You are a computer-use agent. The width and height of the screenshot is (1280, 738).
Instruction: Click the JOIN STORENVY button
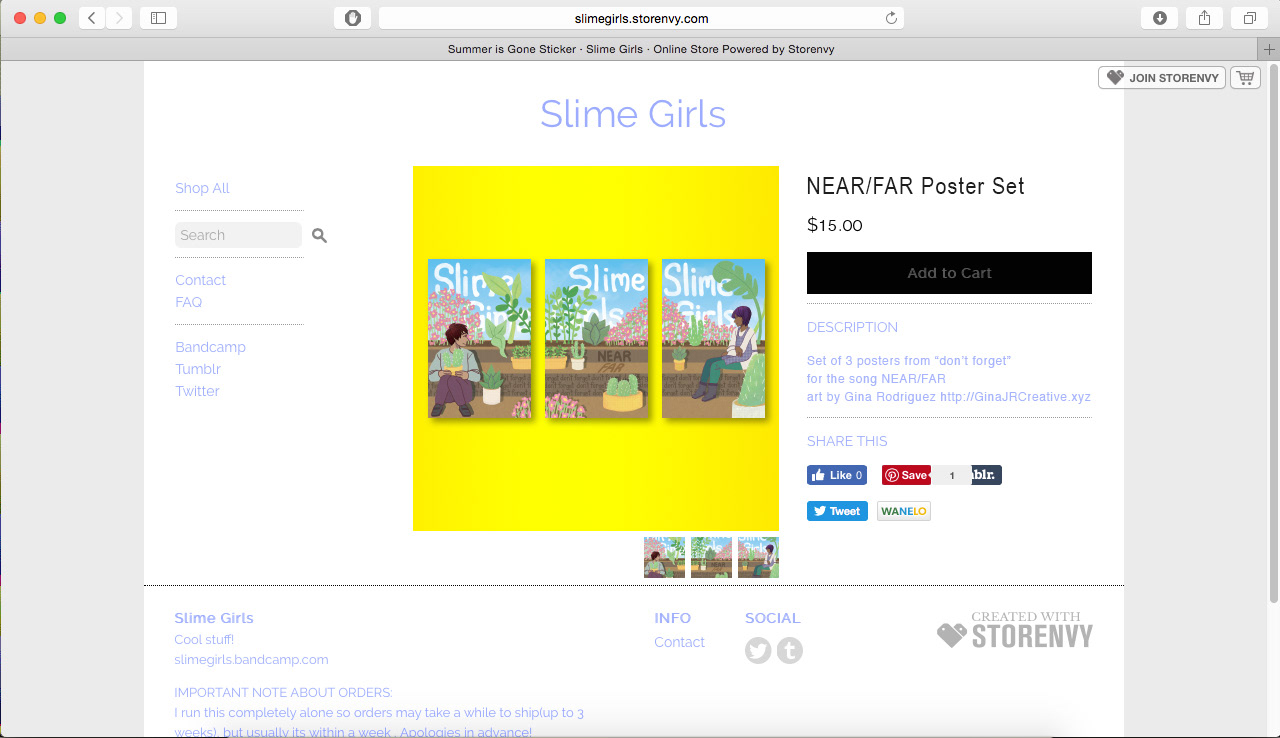pos(1162,78)
